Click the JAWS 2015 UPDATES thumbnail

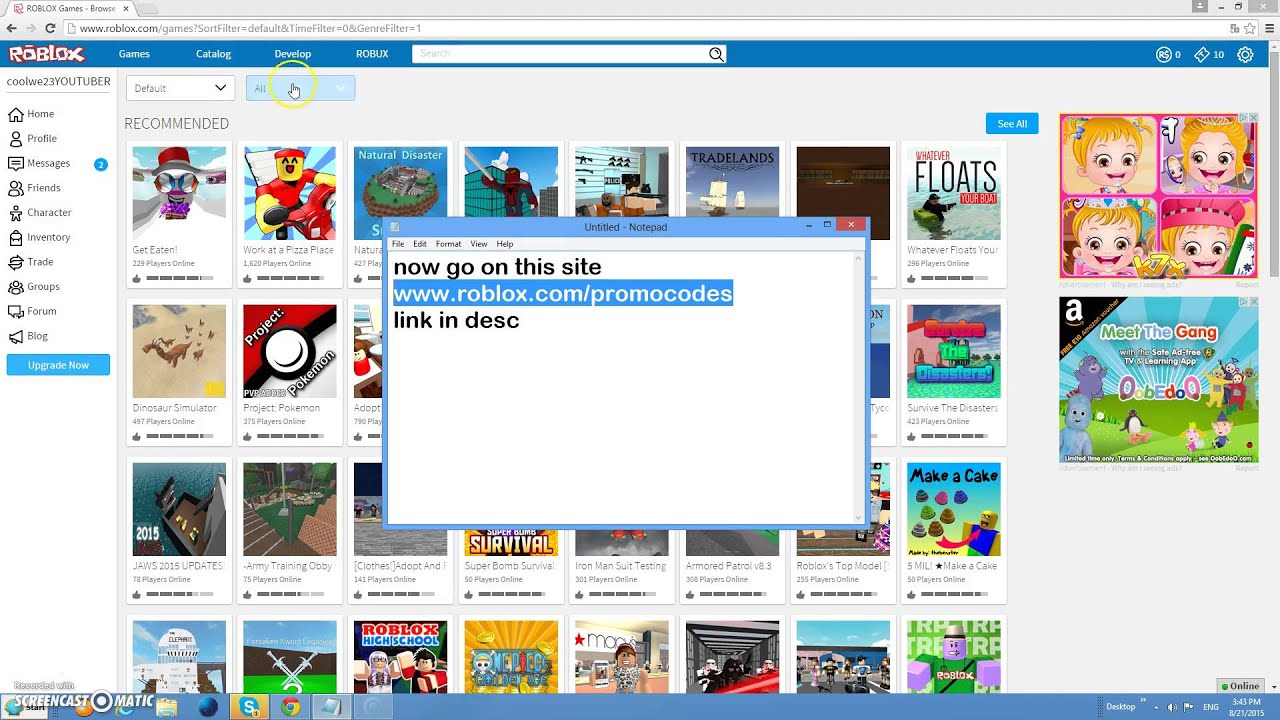179,509
